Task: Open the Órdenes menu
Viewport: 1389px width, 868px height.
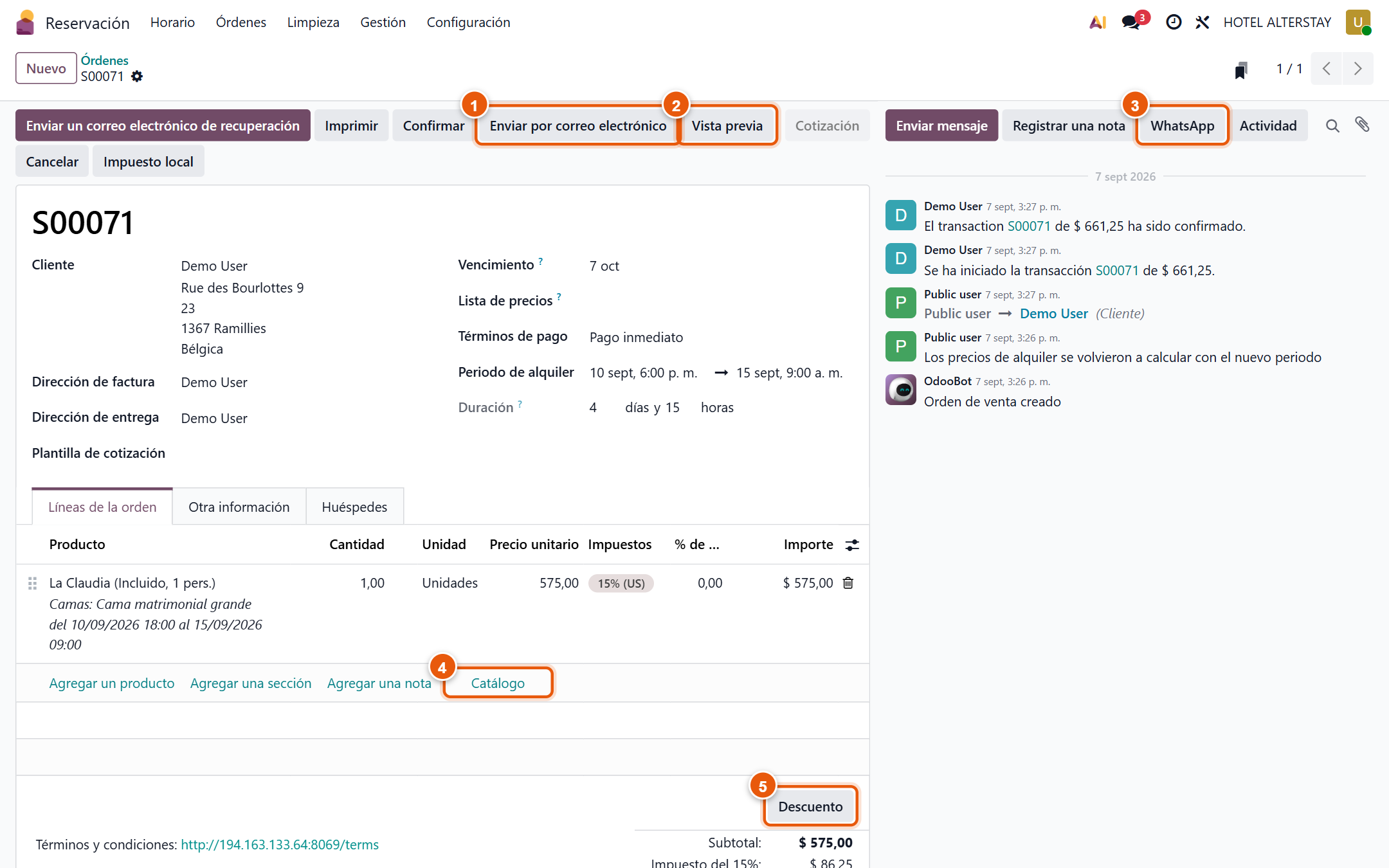Action: [x=241, y=23]
